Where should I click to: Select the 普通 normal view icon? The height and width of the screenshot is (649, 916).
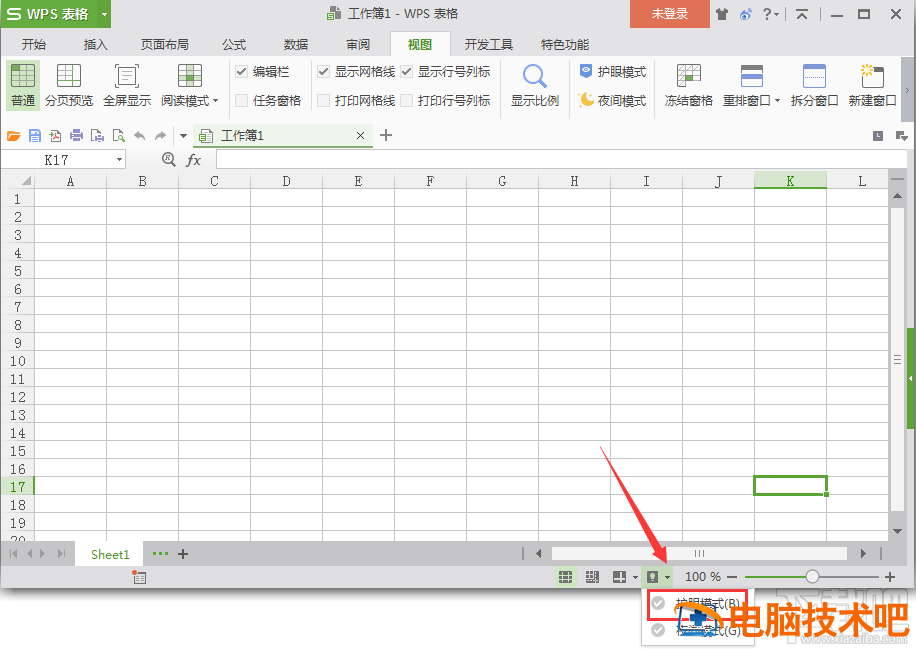click(x=23, y=85)
